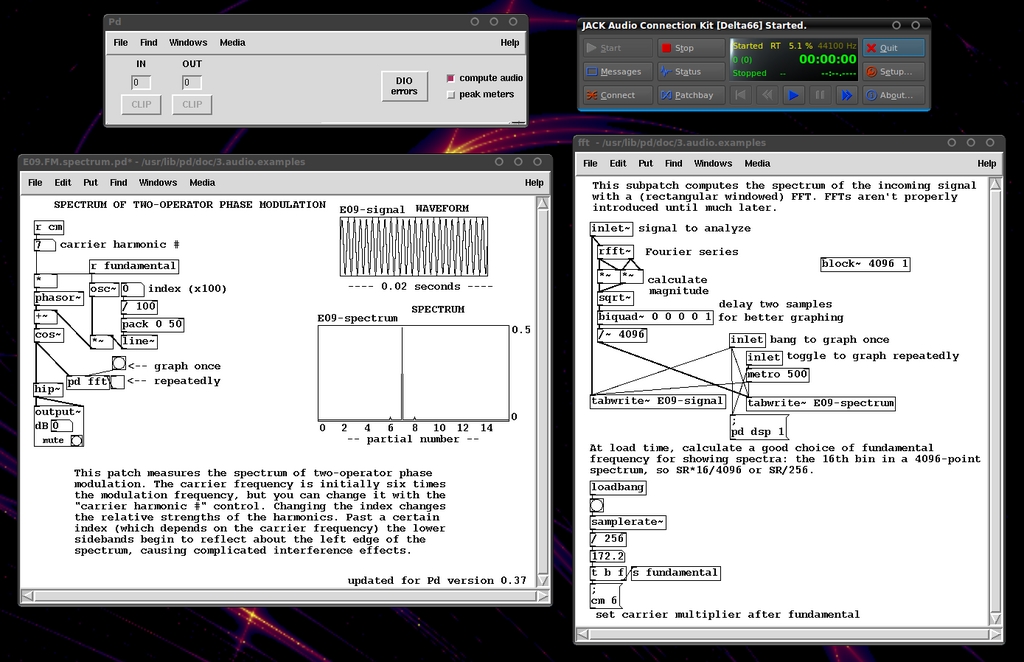Viewport: 1024px width, 662px height.
Task: Open the Put menu in E09 patch window
Action: (91, 183)
